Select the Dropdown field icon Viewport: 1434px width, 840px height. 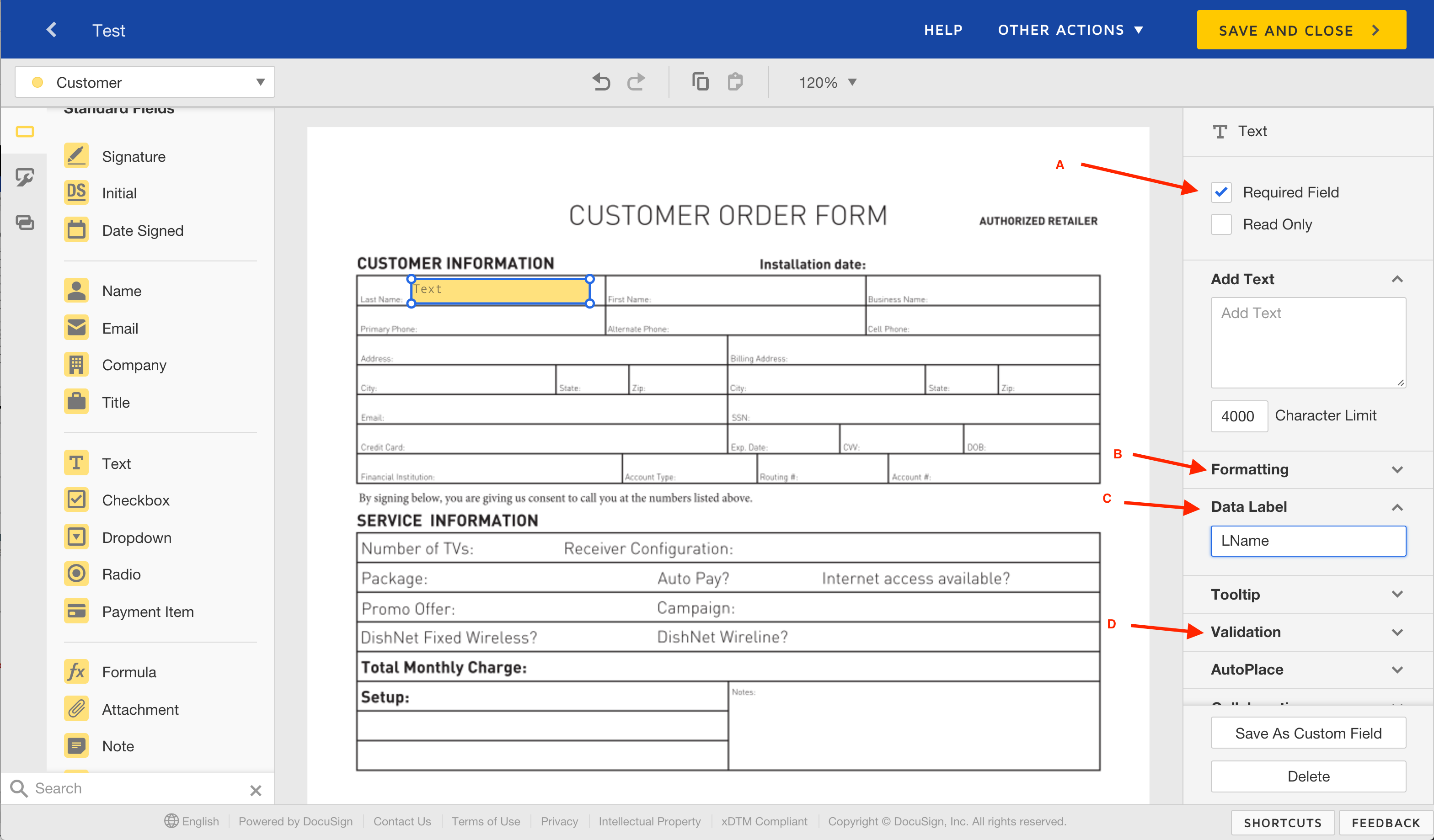coord(76,537)
